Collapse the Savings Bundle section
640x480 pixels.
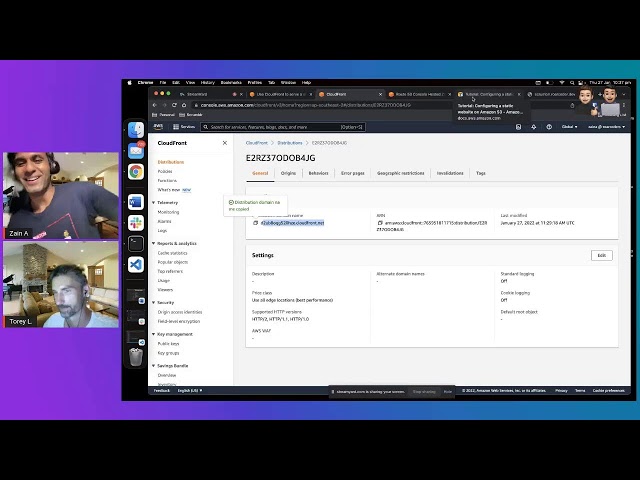153,366
